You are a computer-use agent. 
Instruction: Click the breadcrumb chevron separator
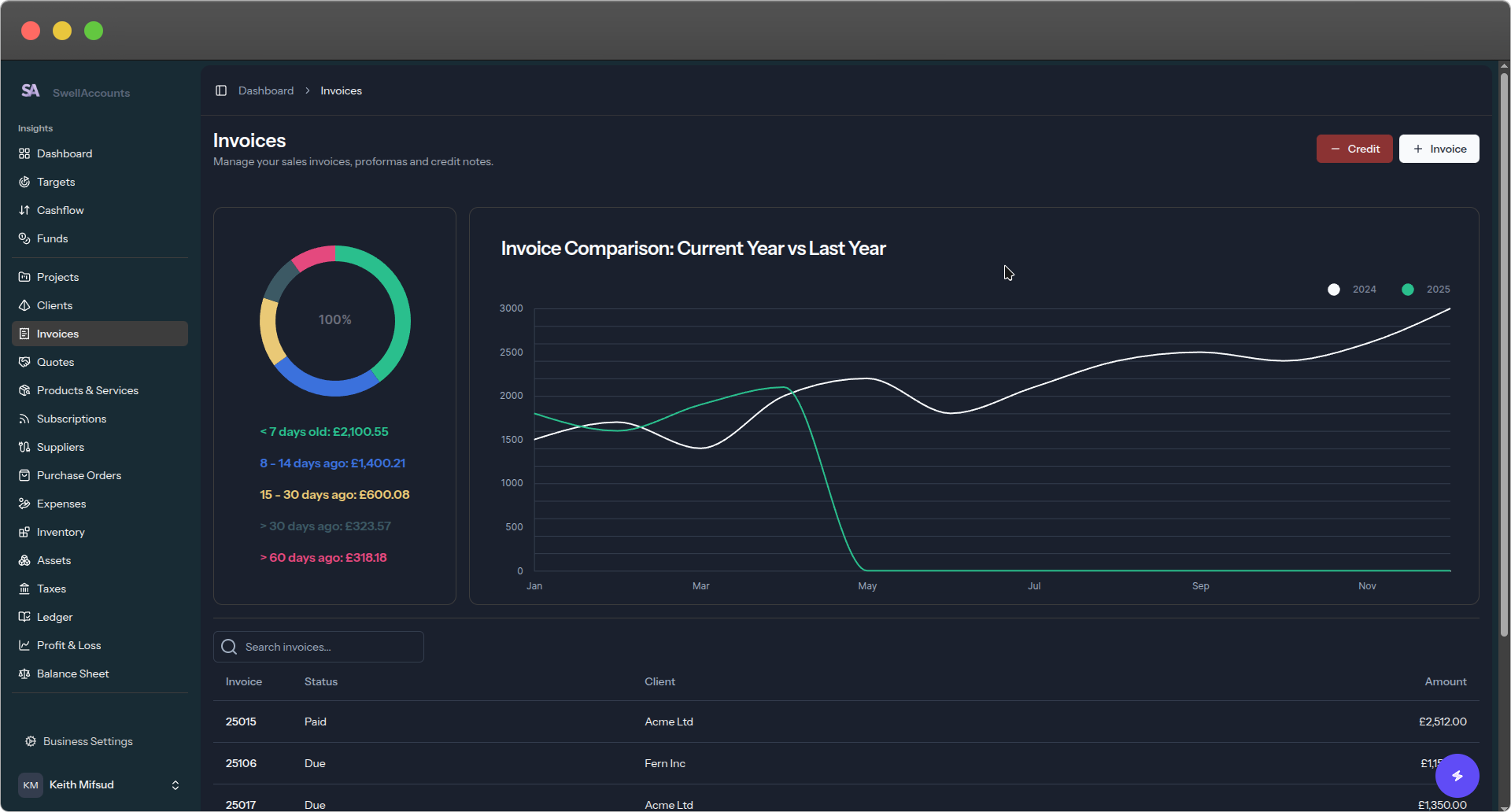(308, 91)
